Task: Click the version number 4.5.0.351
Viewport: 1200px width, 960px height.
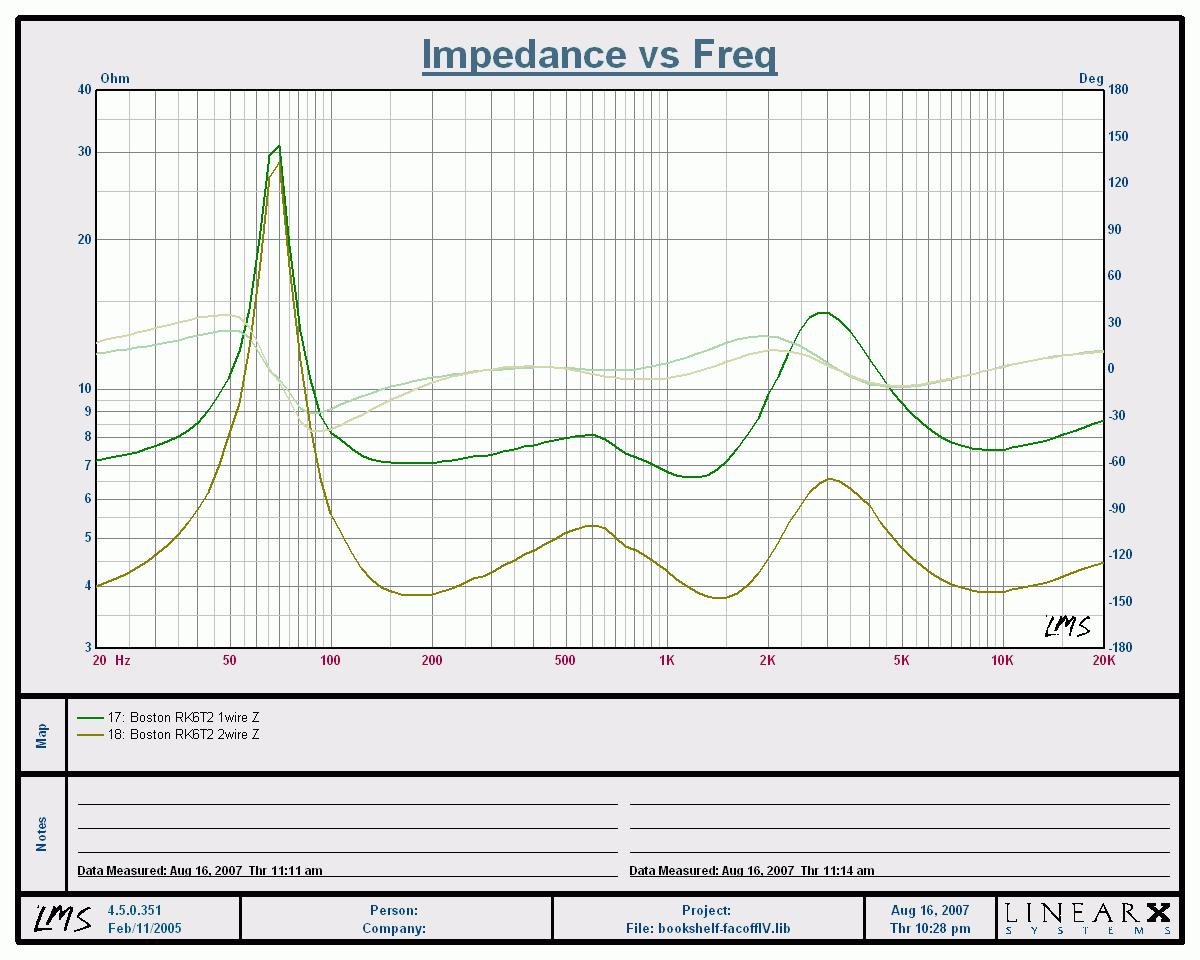Action: 134,910
